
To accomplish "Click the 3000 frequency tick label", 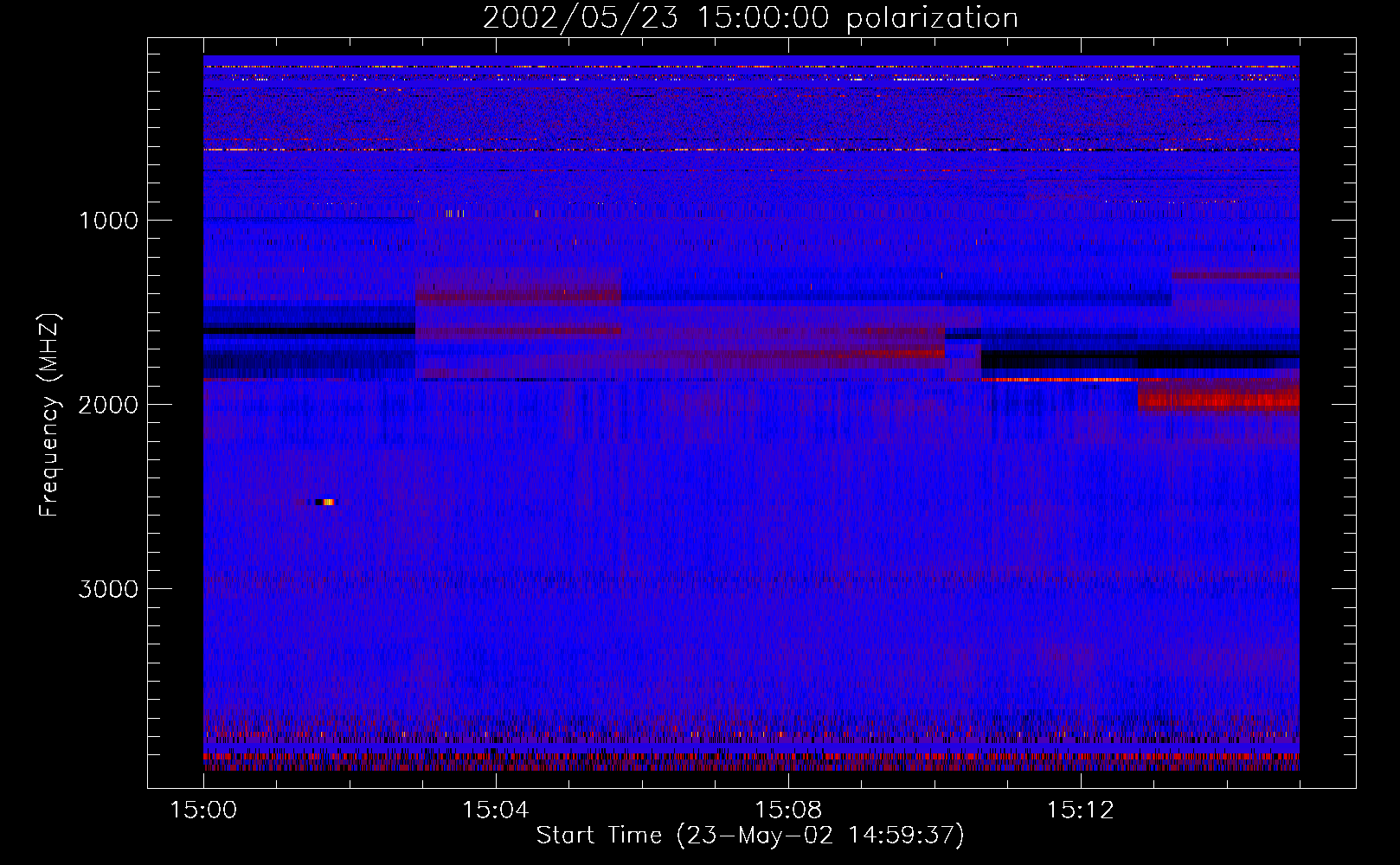I will point(109,589).
